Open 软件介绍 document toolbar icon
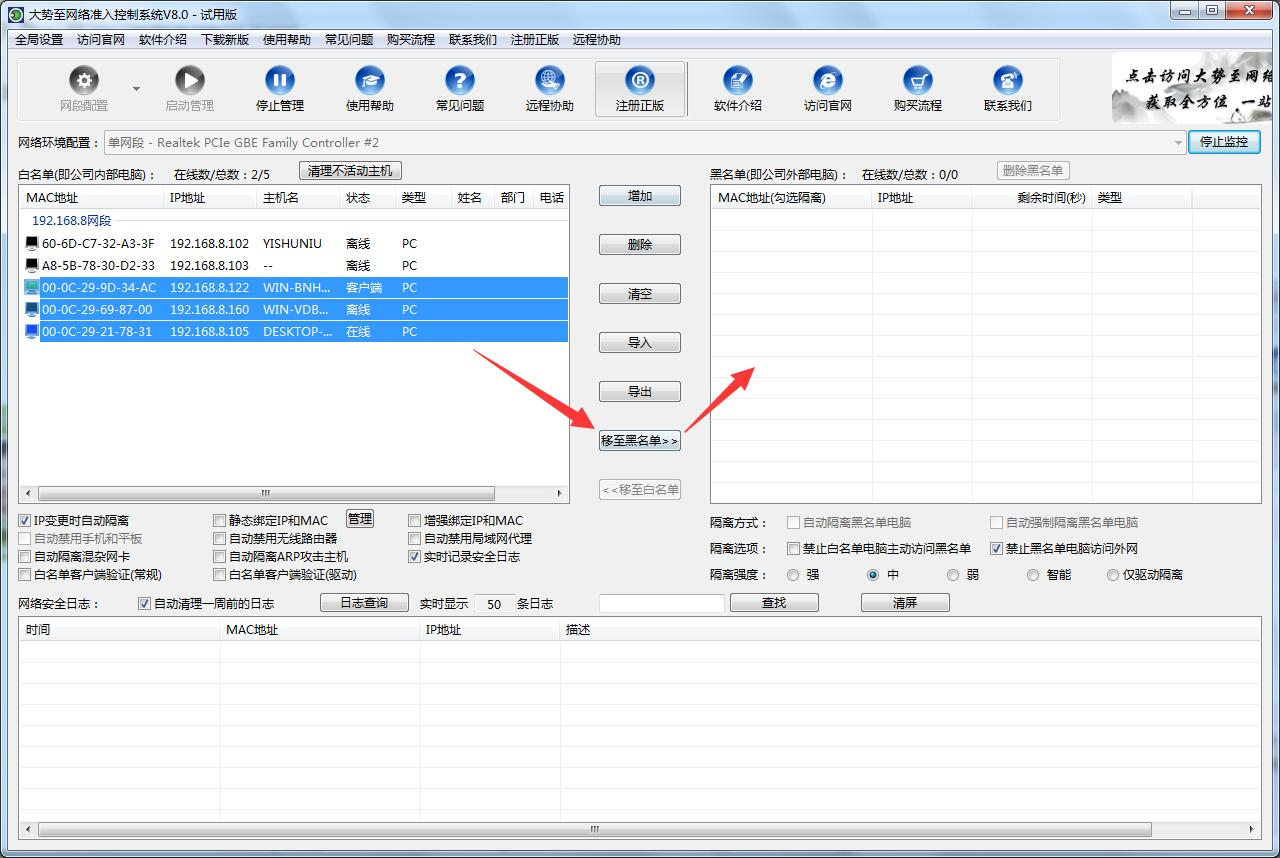The image size is (1280, 858). [x=738, y=81]
